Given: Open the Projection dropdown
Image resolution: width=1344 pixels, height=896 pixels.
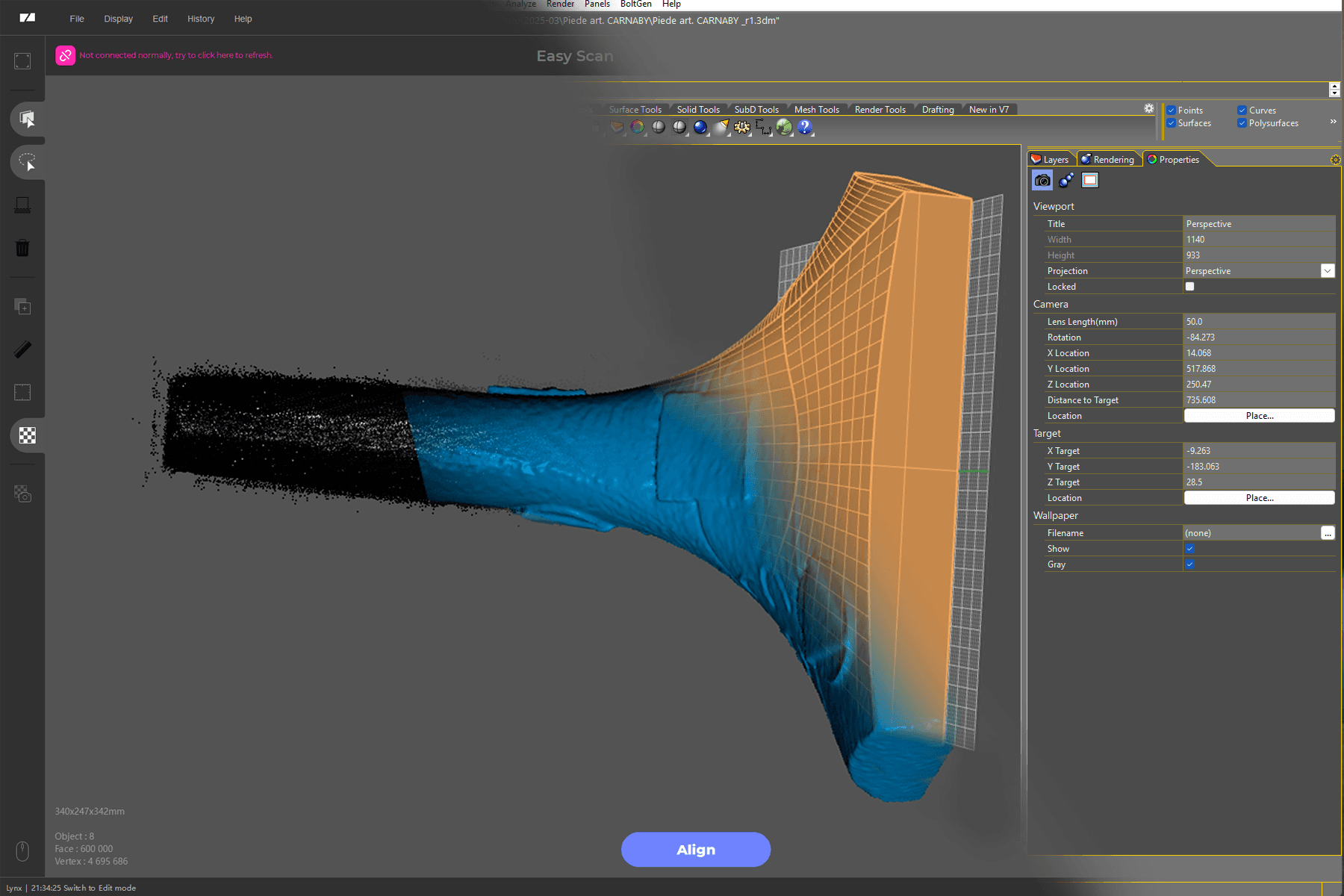Looking at the screenshot, I should click(x=1327, y=271).
